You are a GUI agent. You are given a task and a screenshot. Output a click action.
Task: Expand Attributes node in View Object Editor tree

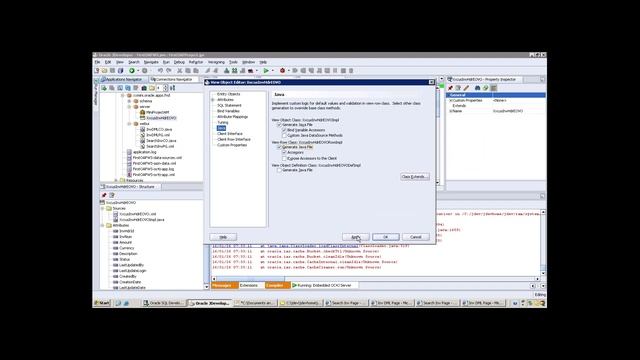213,100
